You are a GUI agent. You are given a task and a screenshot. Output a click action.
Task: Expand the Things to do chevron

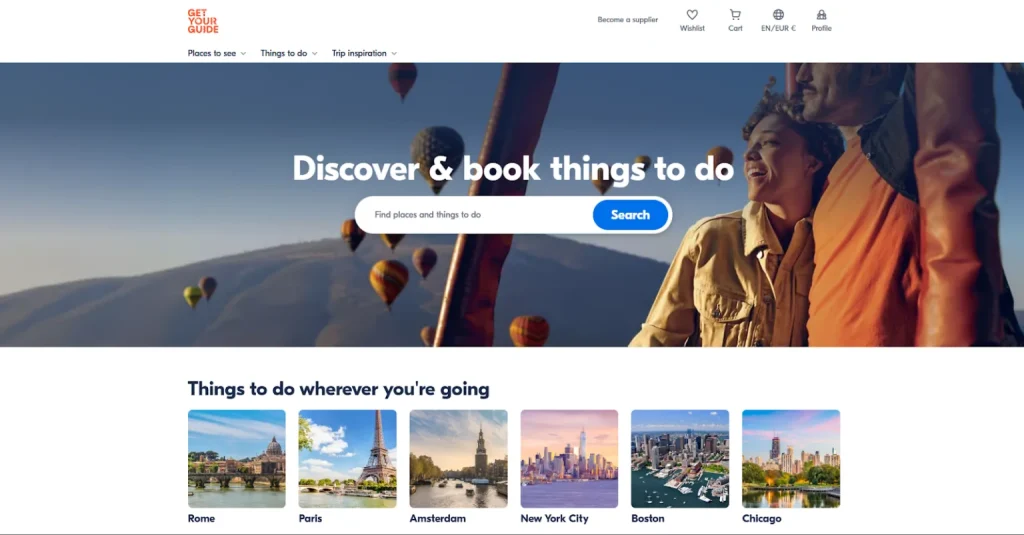tap(314, 54)
